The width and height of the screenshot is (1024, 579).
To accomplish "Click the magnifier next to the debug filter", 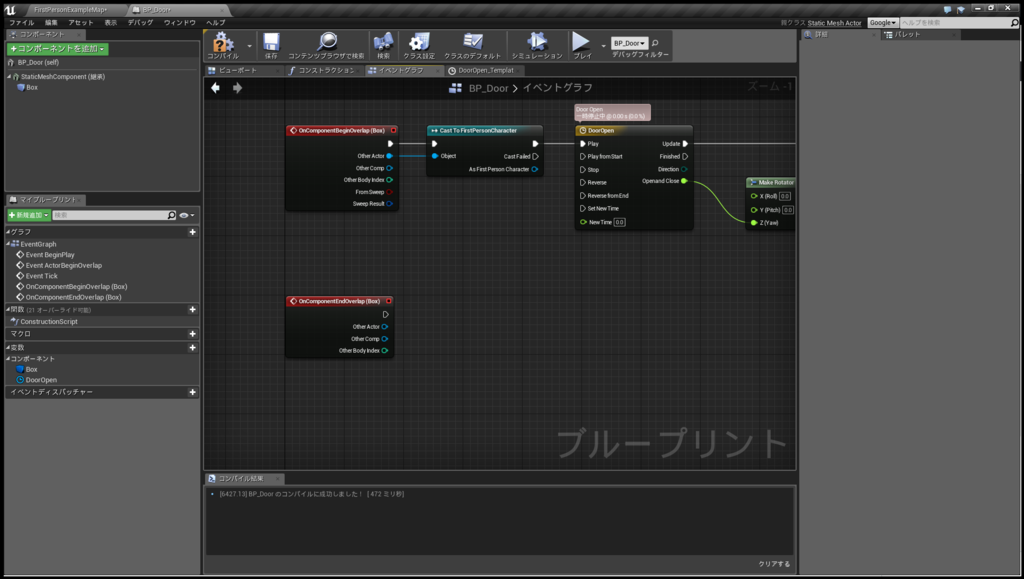I will 655,43.
